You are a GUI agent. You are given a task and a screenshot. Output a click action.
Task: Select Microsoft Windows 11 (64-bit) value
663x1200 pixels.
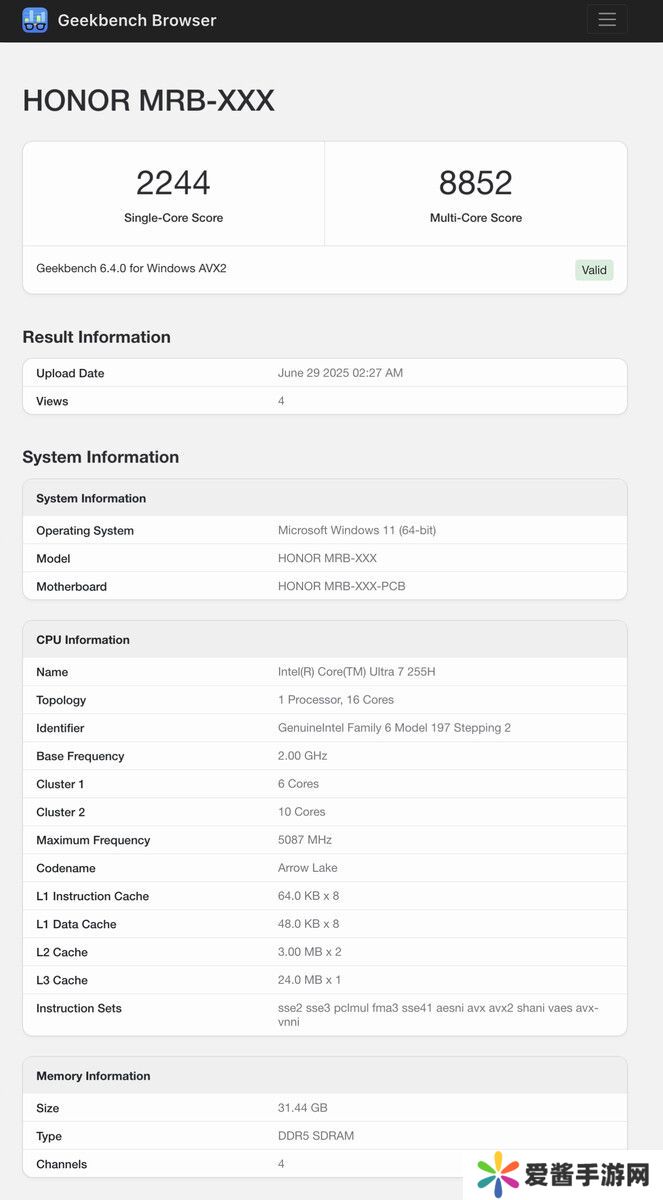point(356,530)
